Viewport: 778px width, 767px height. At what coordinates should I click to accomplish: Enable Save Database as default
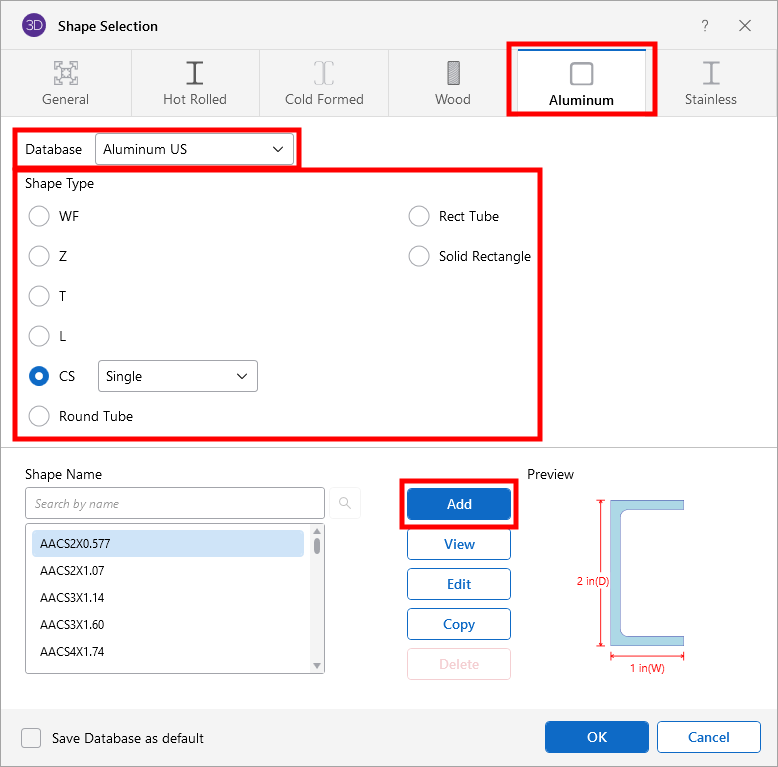pyautogui.click(x=32, y=738)
